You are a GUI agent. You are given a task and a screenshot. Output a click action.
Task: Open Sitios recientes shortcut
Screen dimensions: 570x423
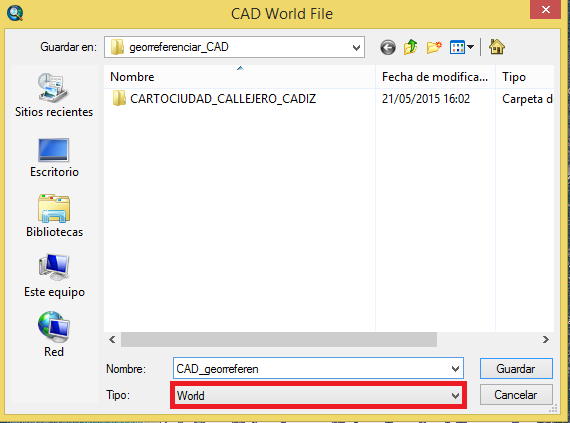point(54,95)
